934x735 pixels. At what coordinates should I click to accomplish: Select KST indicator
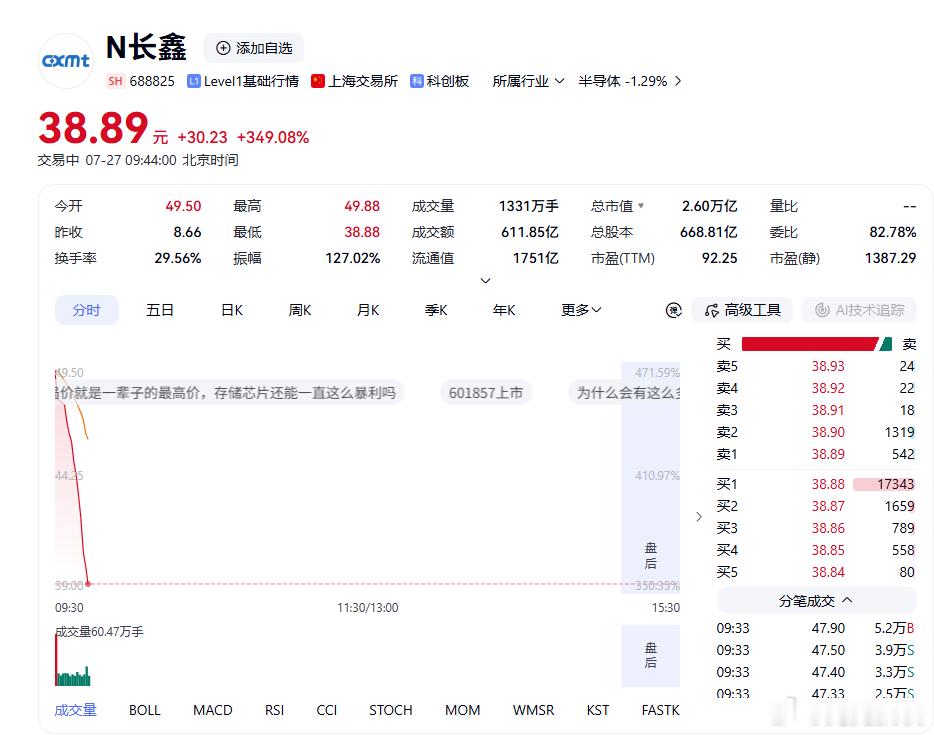pos(597,710)
